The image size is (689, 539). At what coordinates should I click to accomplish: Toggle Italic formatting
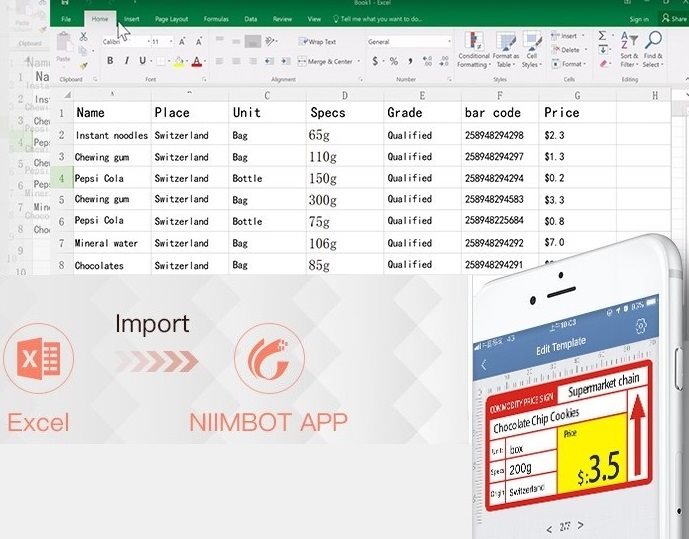pos(127,61)
